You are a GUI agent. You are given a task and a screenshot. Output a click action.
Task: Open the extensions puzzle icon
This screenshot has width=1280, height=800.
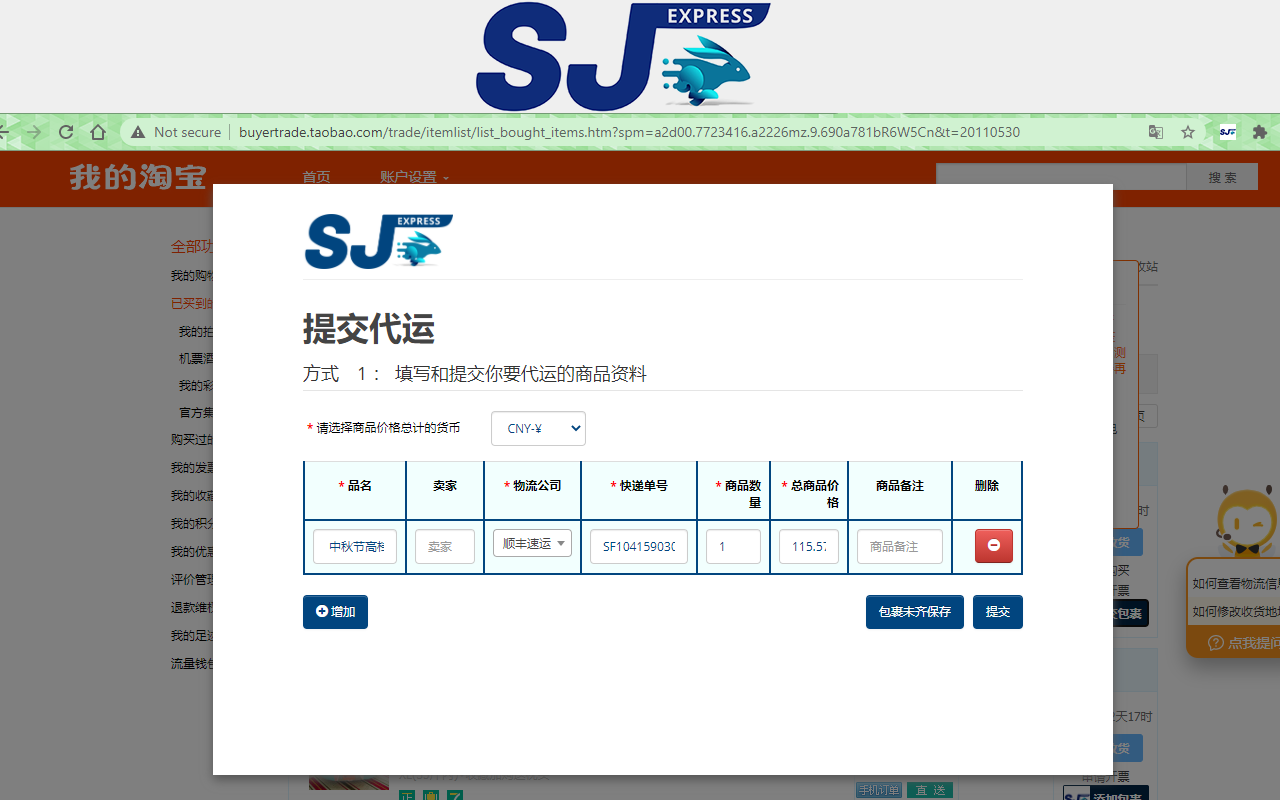[1260, 132]
